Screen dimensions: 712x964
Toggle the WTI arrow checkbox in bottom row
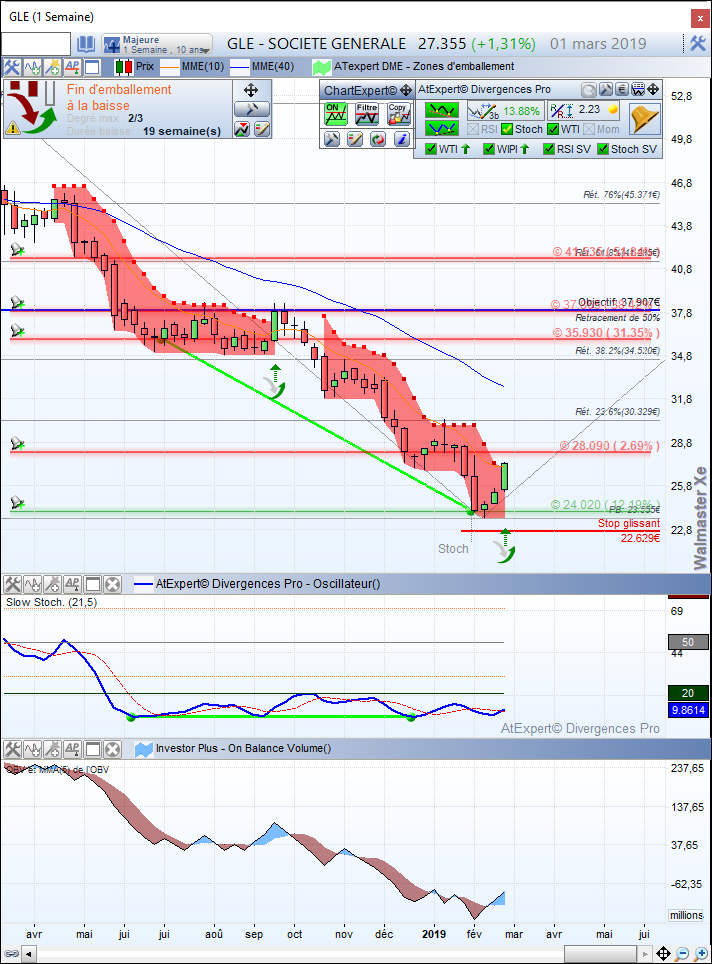pyautogui.click(x=431, y=149)
